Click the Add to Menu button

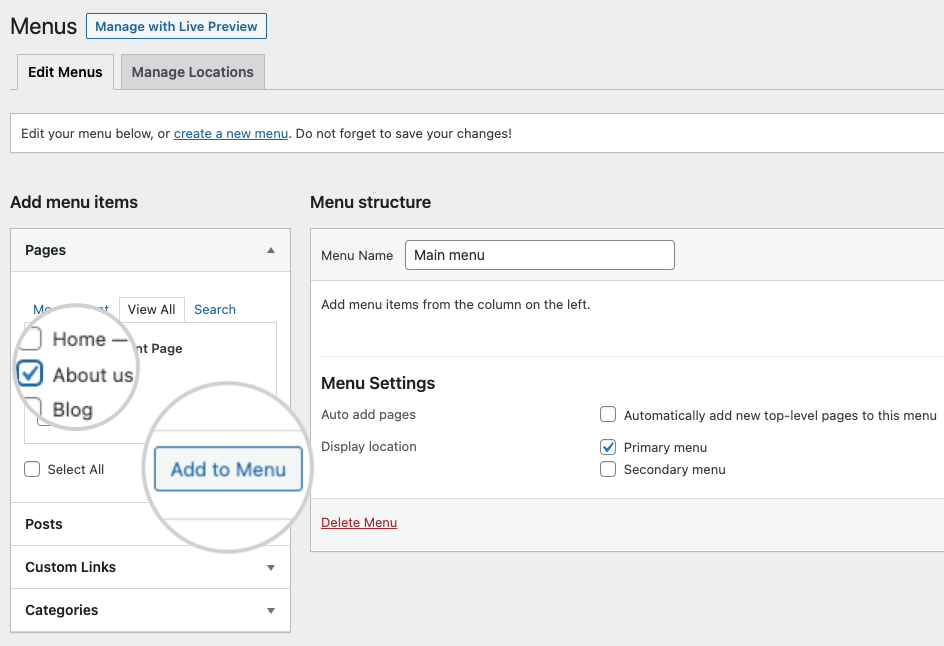228,469
